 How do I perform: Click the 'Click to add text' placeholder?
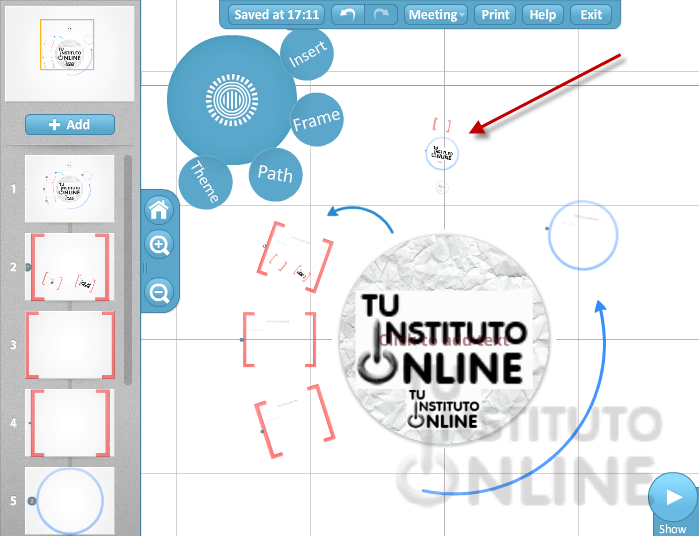pyautogui.click(x=444, y=341)
